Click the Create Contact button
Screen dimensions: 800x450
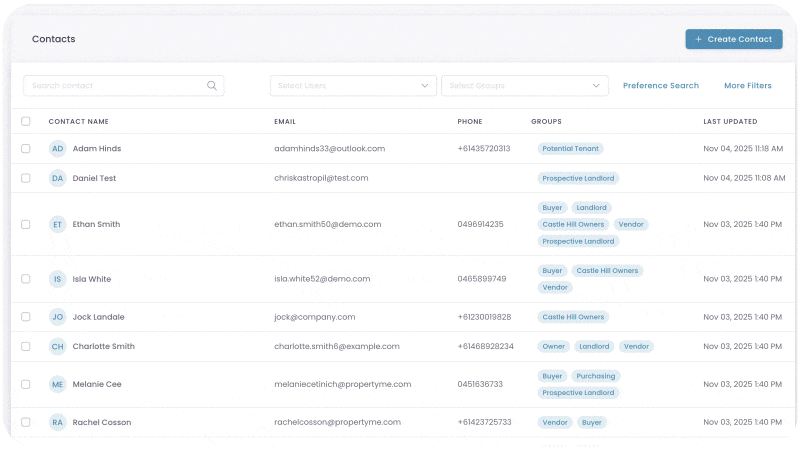tap(734, 39)
